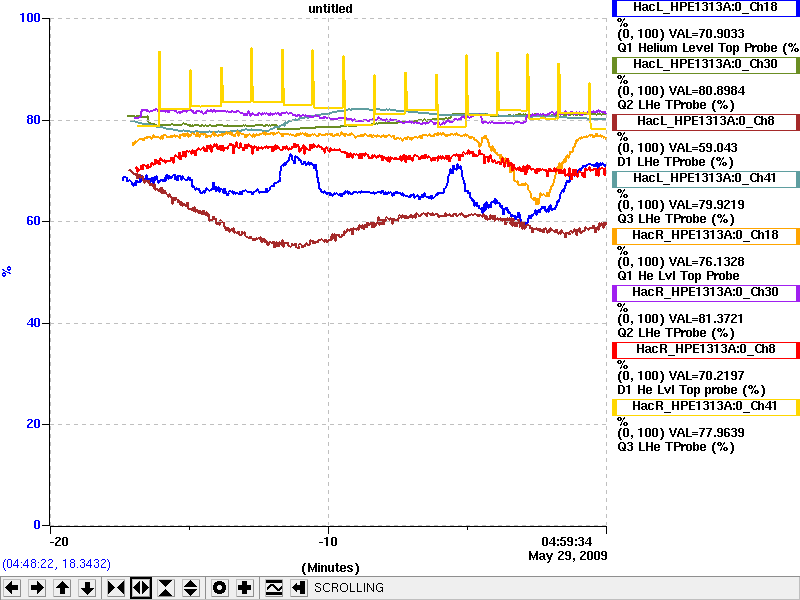This screenshot has height=600, width=800.
Task: Click the 'untitled' graph title
Action: click(x=331, y=9)
